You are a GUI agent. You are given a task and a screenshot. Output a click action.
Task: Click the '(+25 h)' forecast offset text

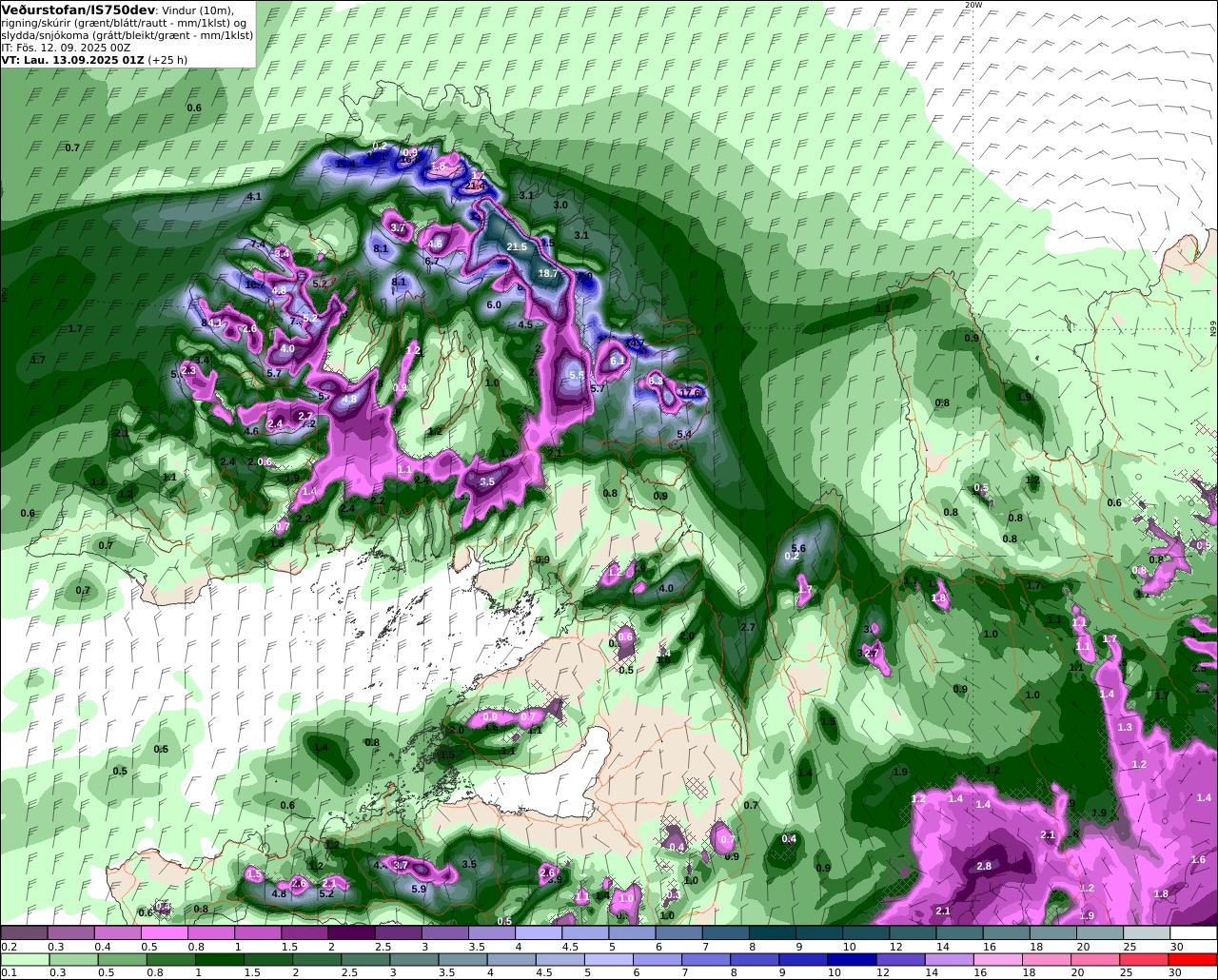167,59
